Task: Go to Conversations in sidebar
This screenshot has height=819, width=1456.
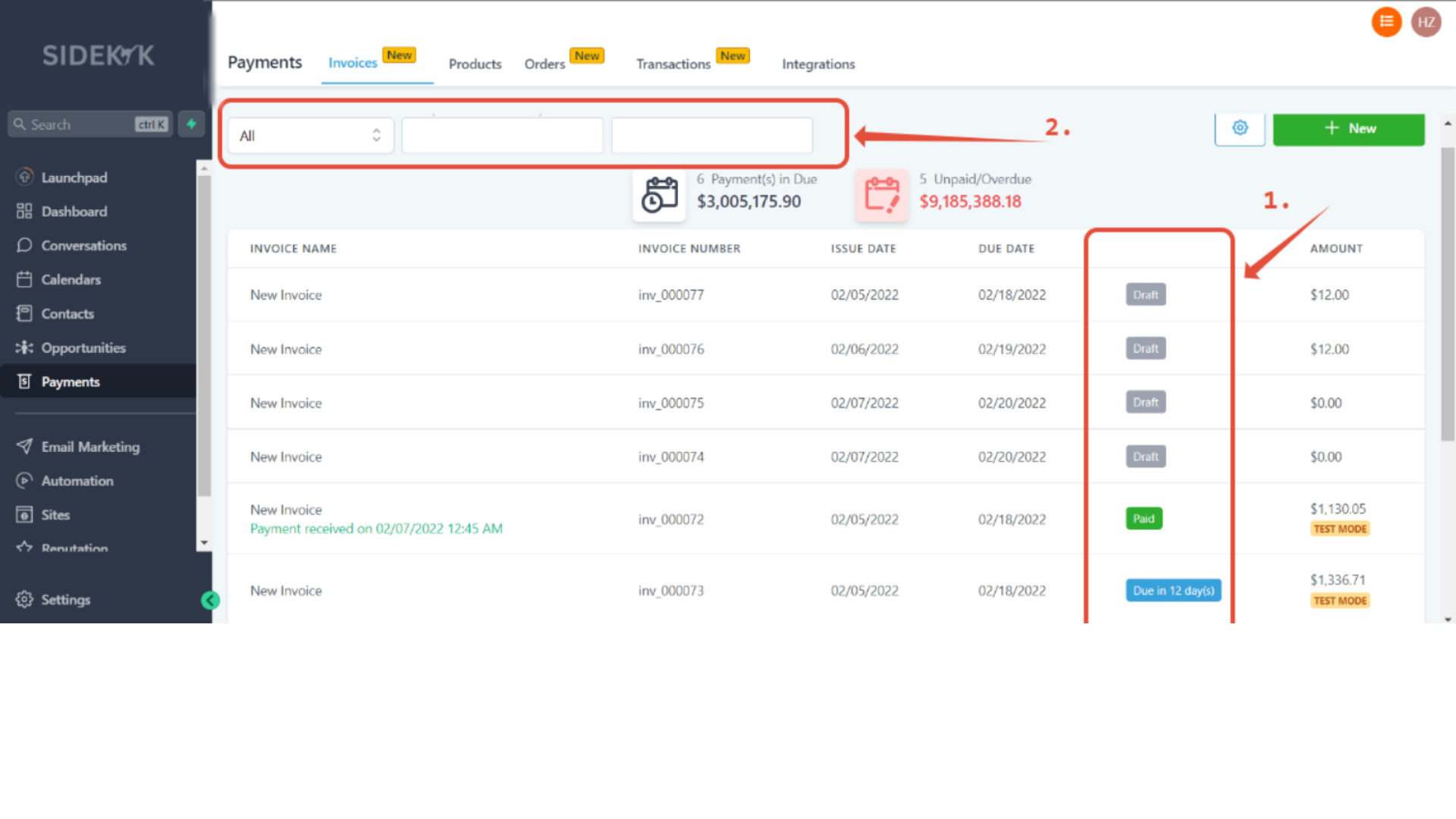Action: pos(83,246)
